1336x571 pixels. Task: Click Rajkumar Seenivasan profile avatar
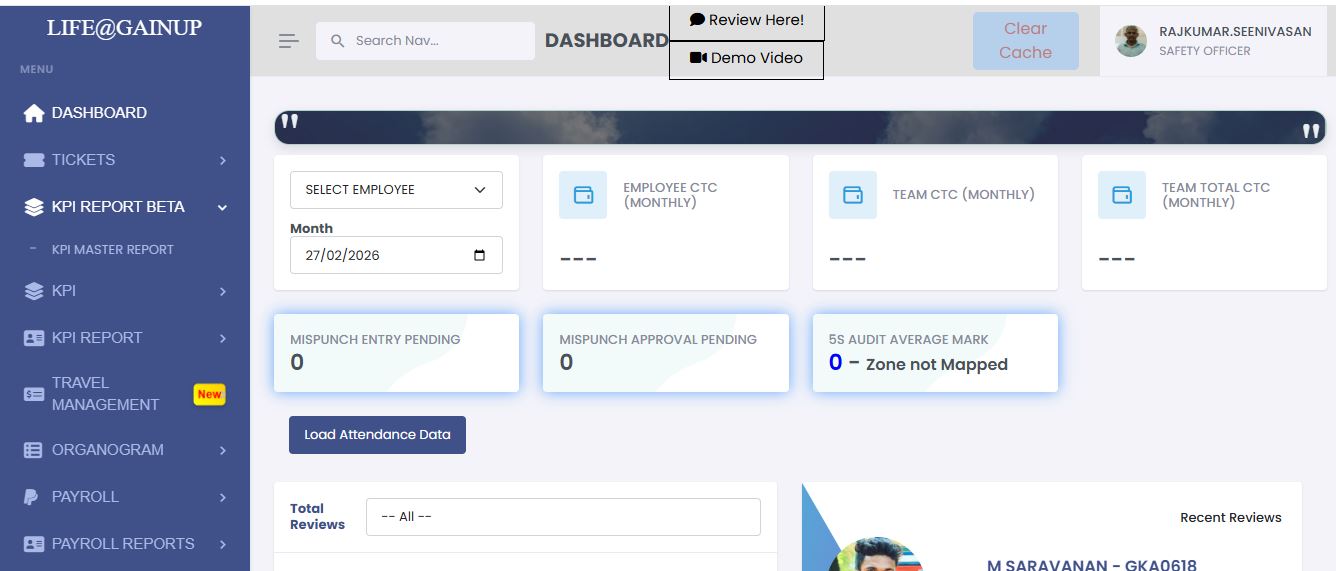coord(1131,41)
